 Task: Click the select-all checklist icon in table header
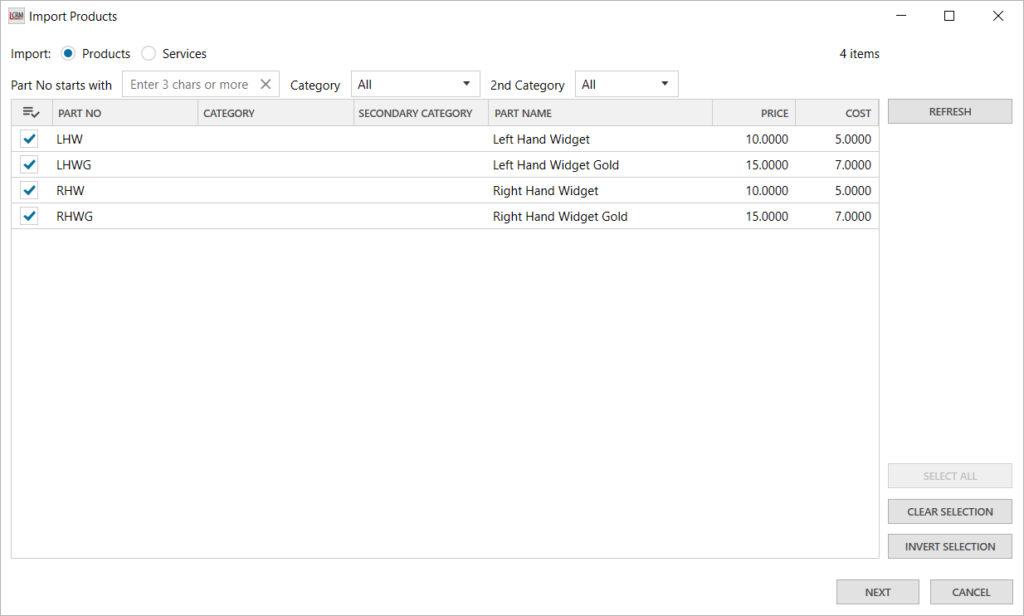30,113
